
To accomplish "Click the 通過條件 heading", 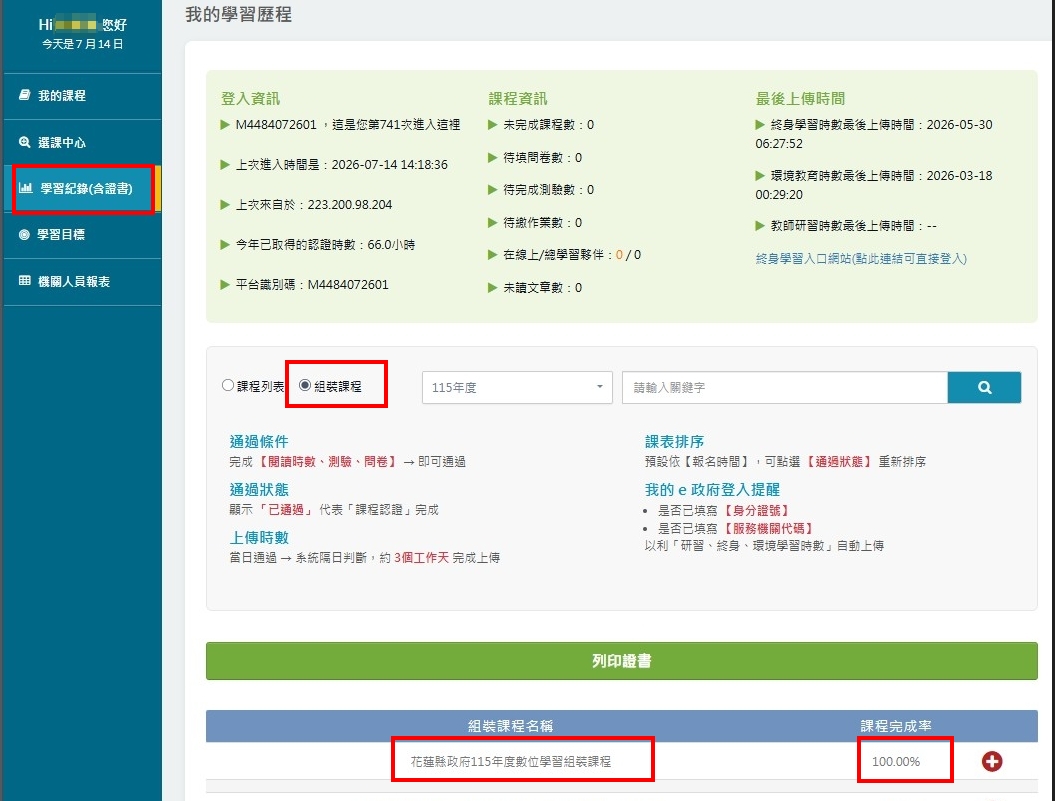I will [x=259, y=442].
